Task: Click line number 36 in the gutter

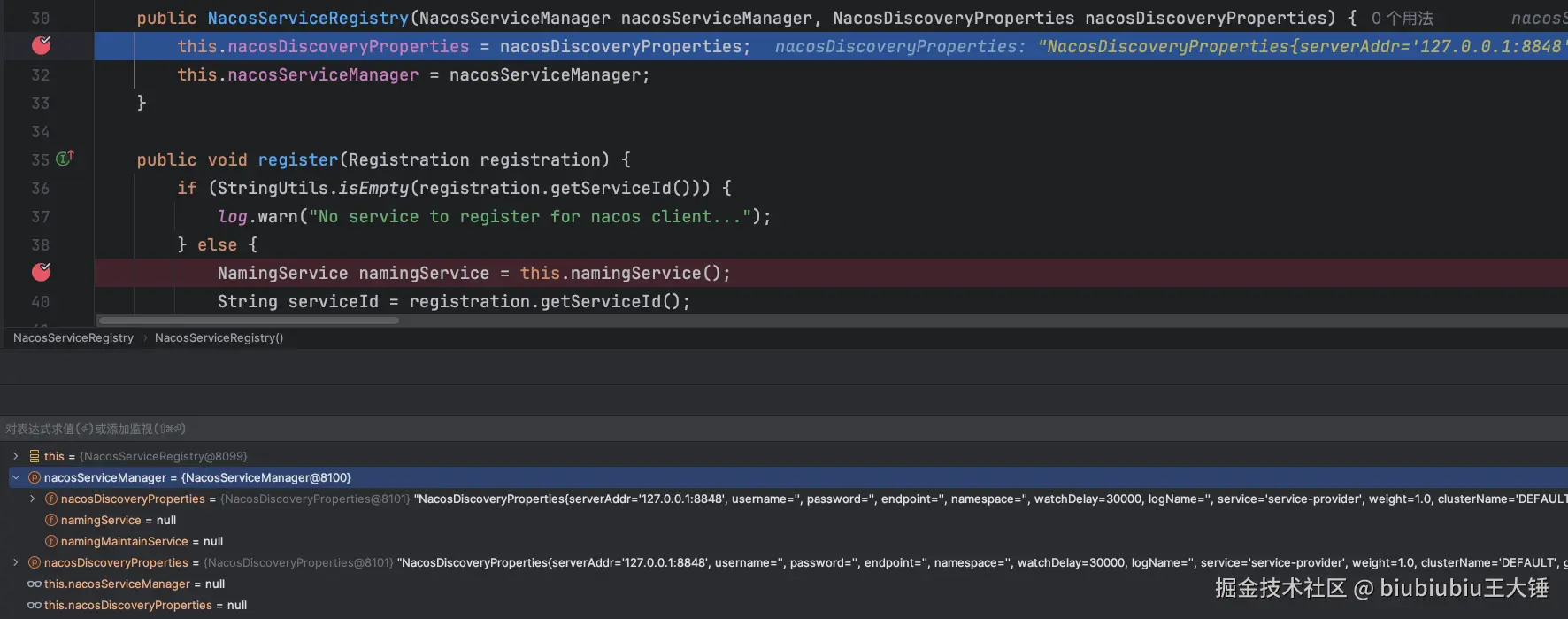Action: click(41, 189)
